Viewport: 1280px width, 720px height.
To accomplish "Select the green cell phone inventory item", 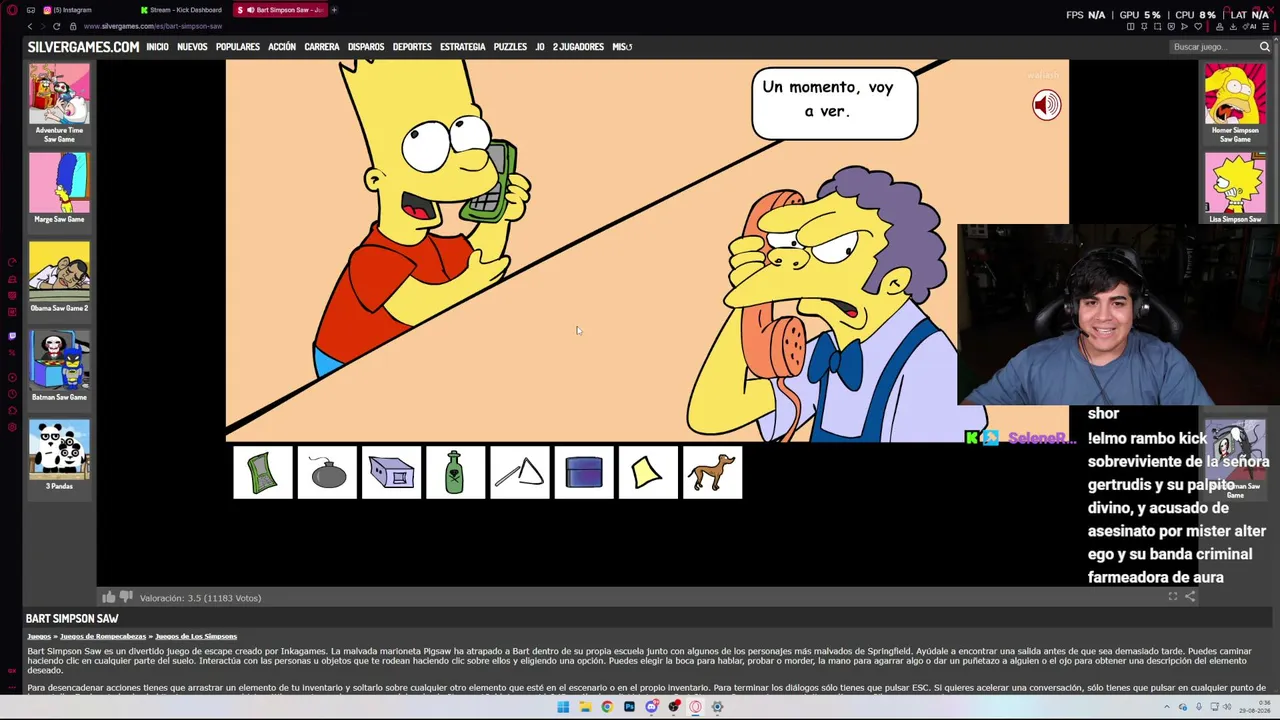I will (263, 472).
